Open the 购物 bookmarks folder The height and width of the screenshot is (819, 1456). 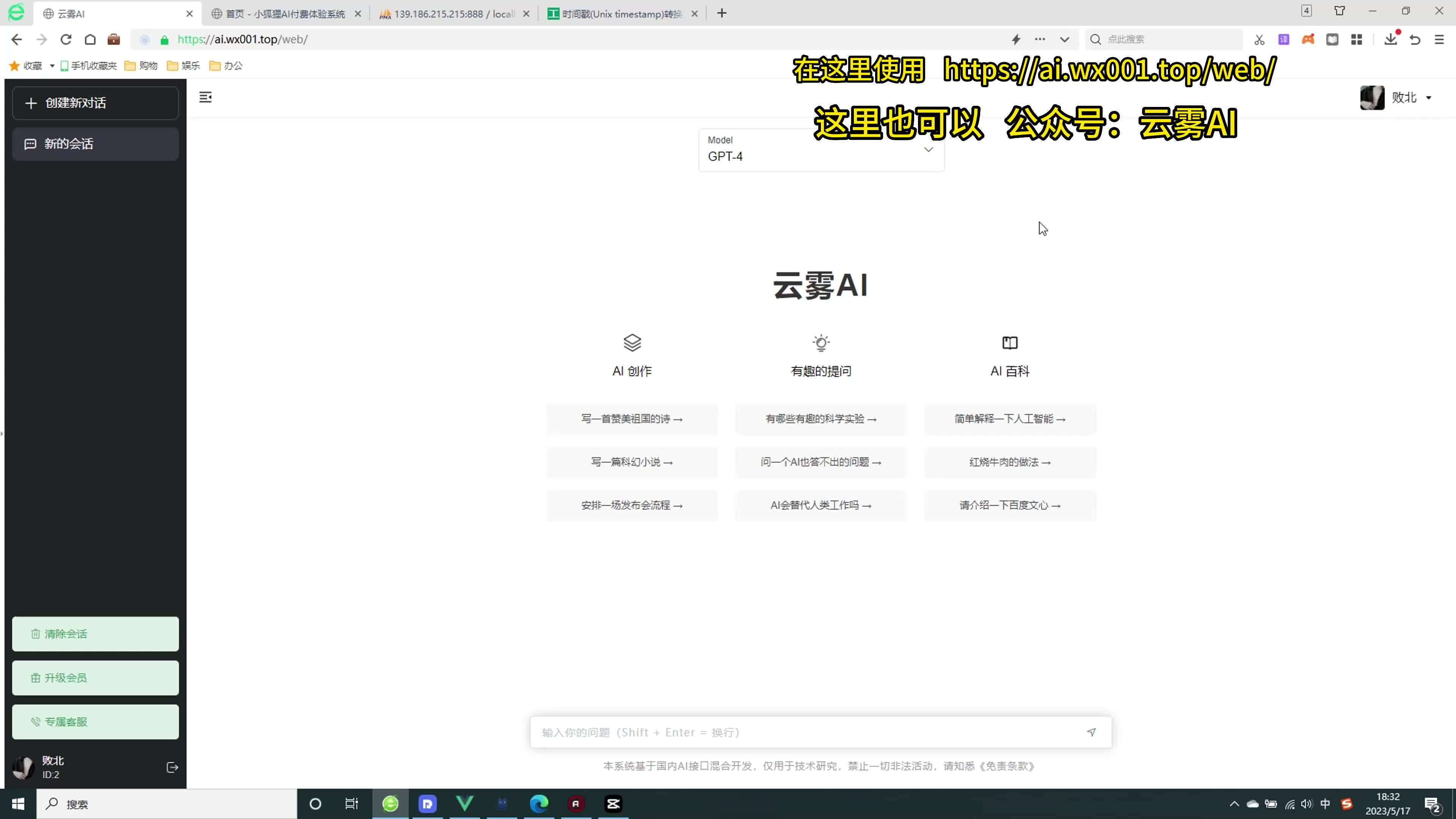tap(141, 66)
